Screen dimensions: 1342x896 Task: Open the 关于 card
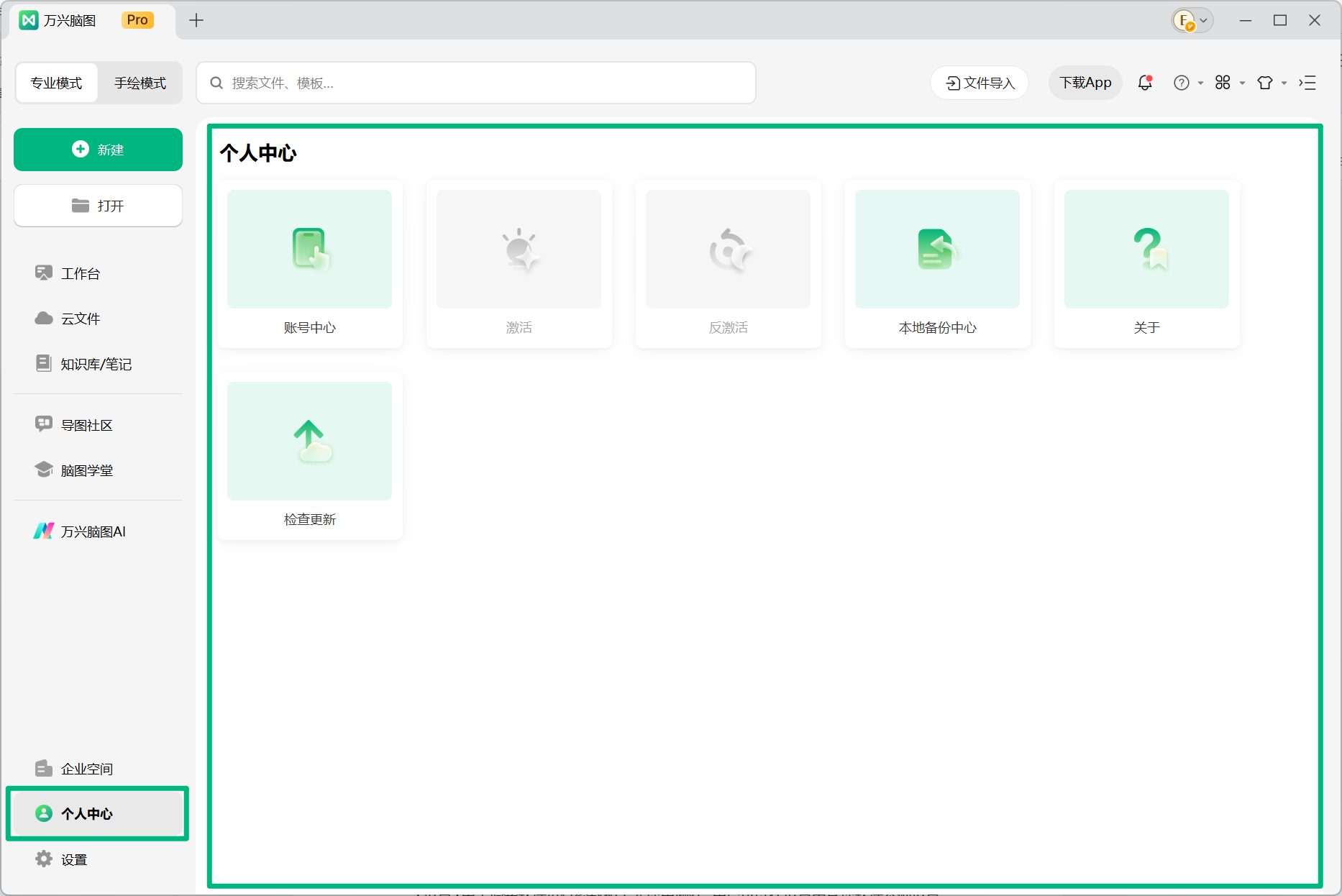coord(1147,264)
